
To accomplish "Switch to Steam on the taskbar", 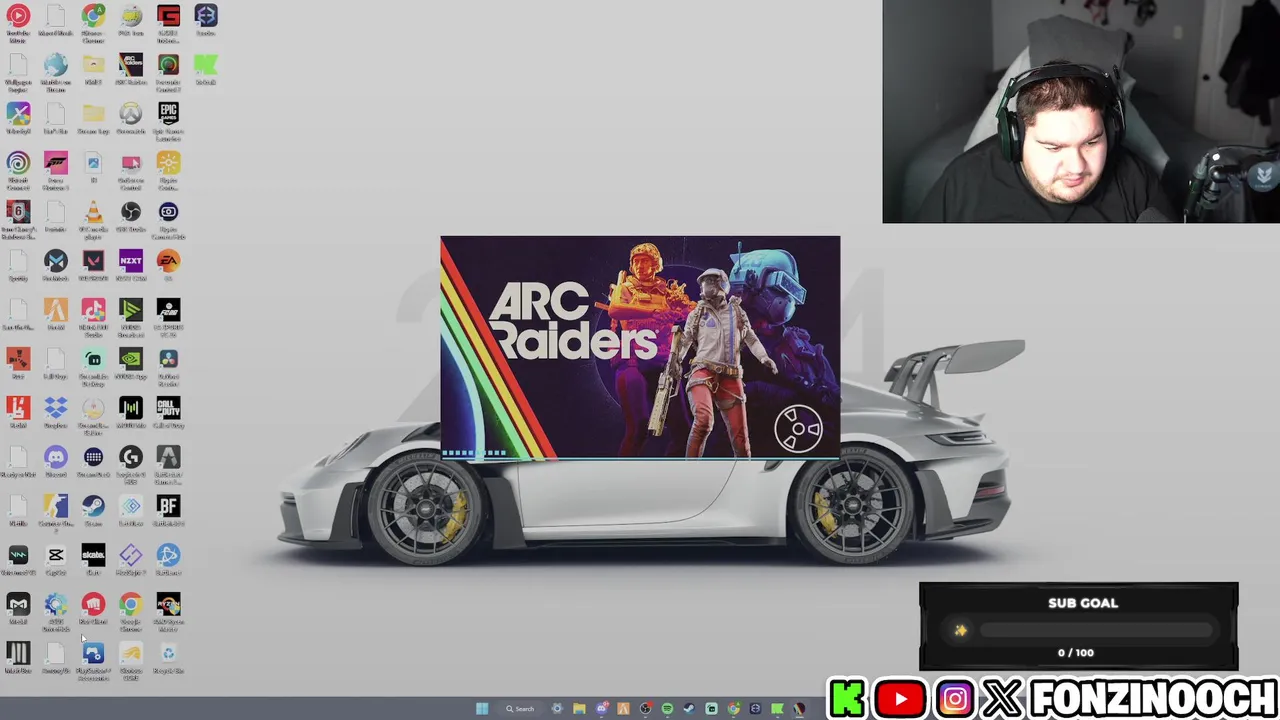I will click(x=689, y=709).
